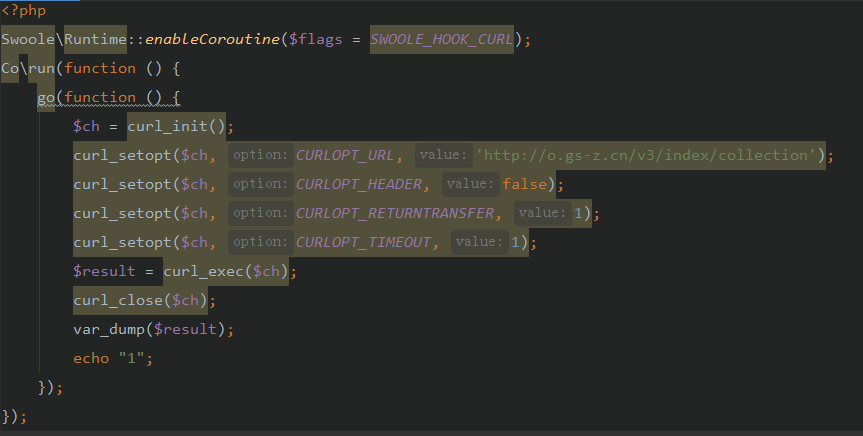Click the URL string 'http://o.gs-z.cn/v3/index/collection'
863x436 pixels.
point(646,155)
